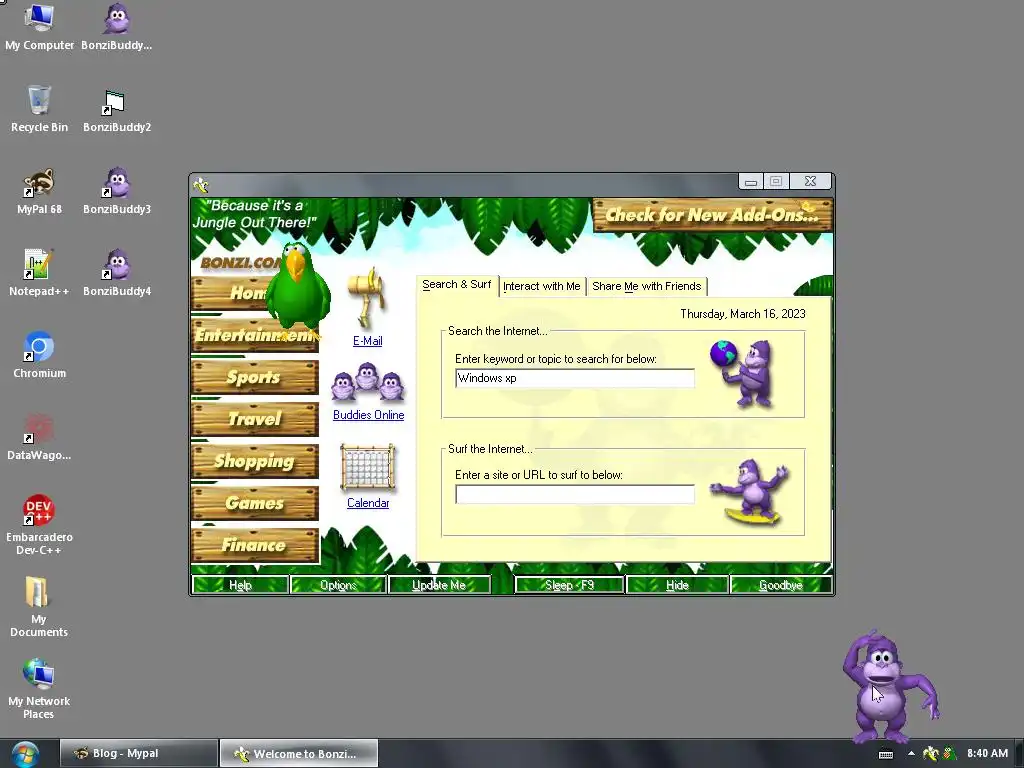Click the bamboo calendar grid icon

coord(368,468)
